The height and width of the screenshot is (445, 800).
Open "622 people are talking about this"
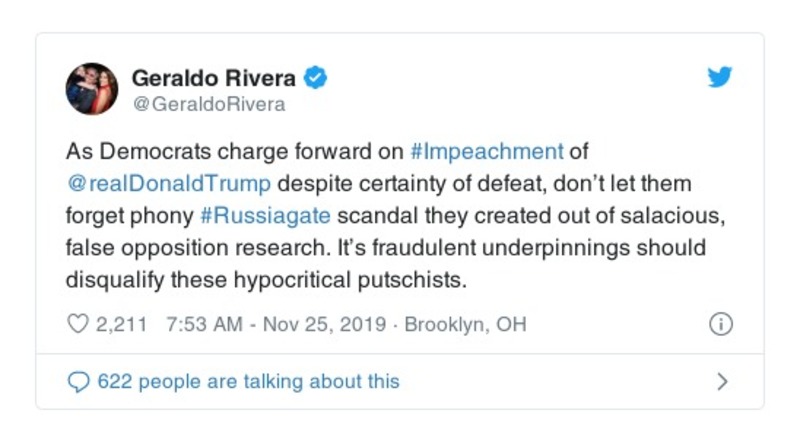coord(248,381)
